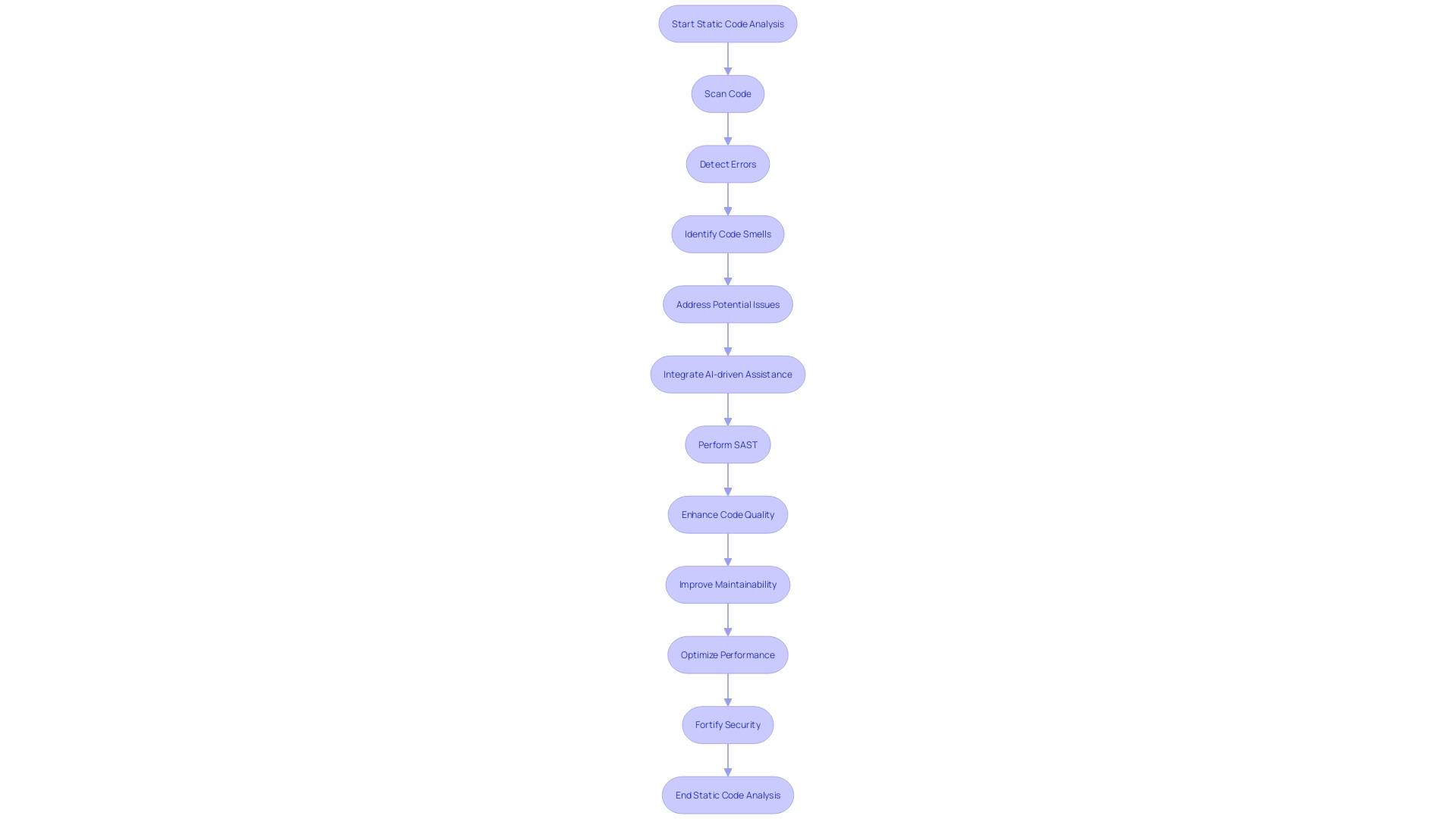
Task: Expand the Optimize Performance node
Action: tap(728, 654)
